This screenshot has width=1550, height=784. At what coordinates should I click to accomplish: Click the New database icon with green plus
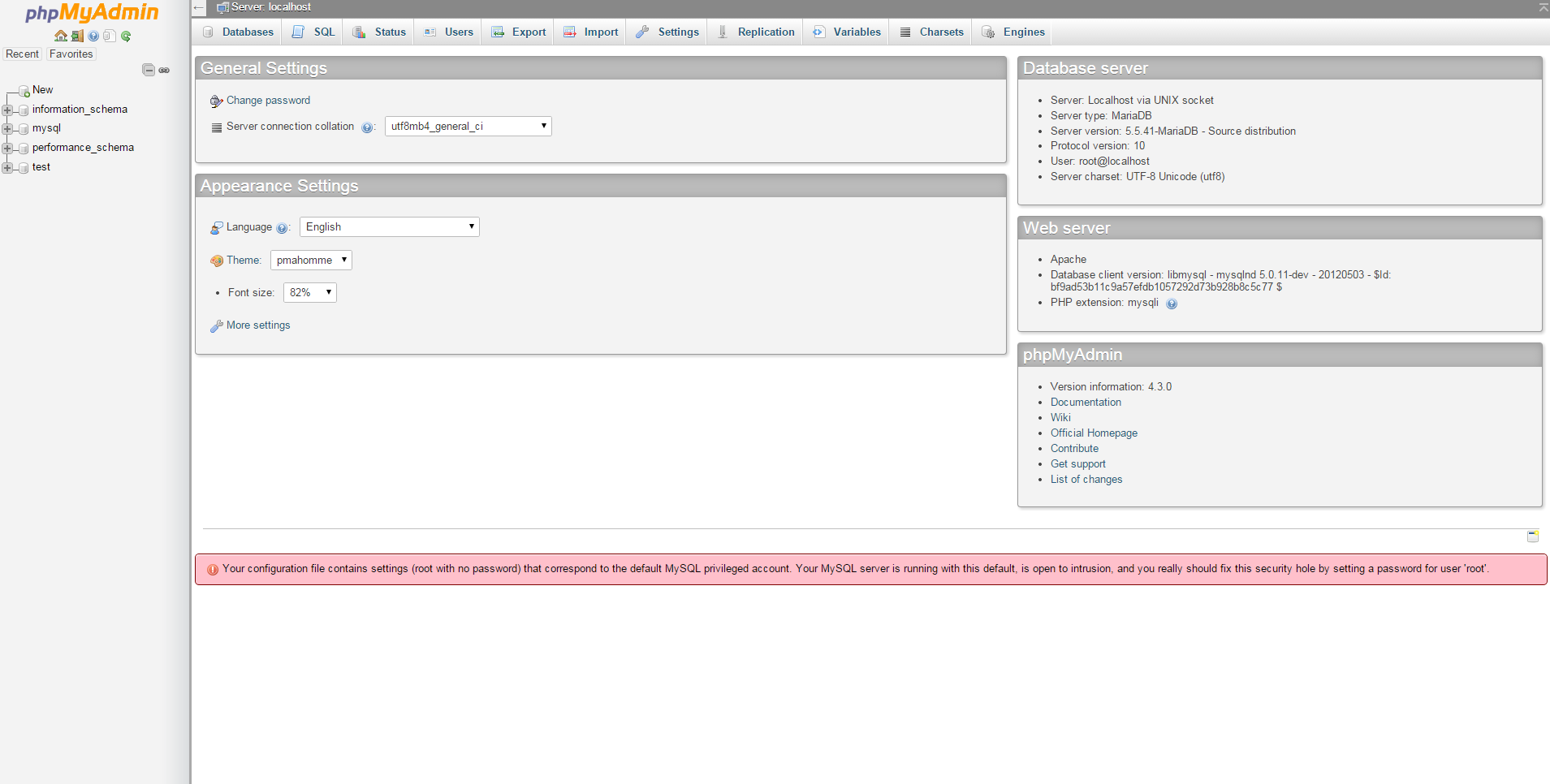(24, 91)
